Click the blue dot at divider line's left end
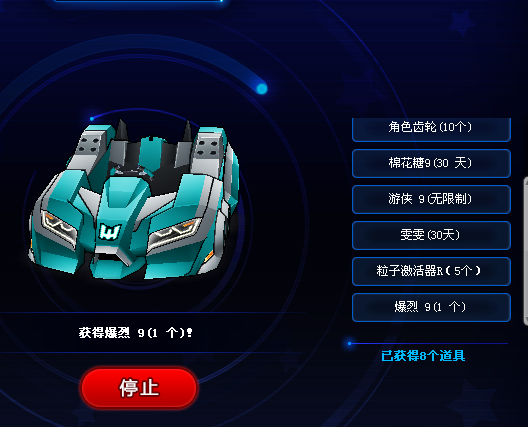Screen dimensions: 528x427 click(350, 343)
